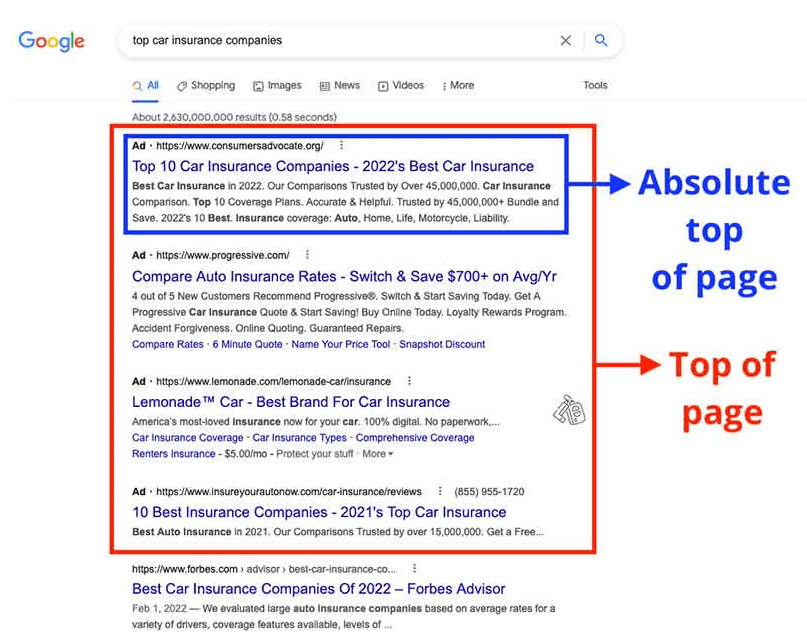Viewport: 807px width, 639px height.
Task: Open three-dot menu beside forbes.com result
Action: [x=414, y=569]
